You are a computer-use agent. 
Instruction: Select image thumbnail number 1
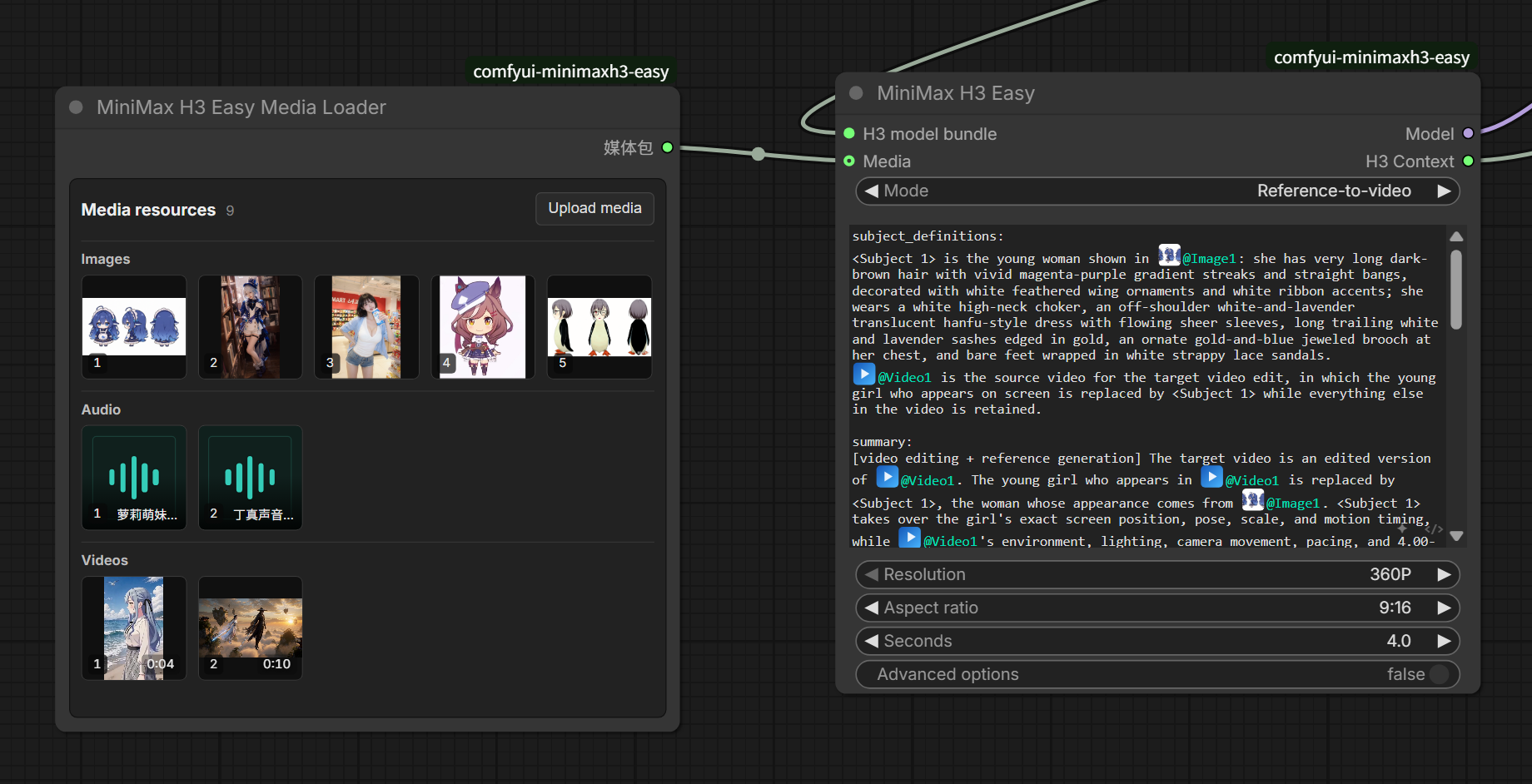134,327
